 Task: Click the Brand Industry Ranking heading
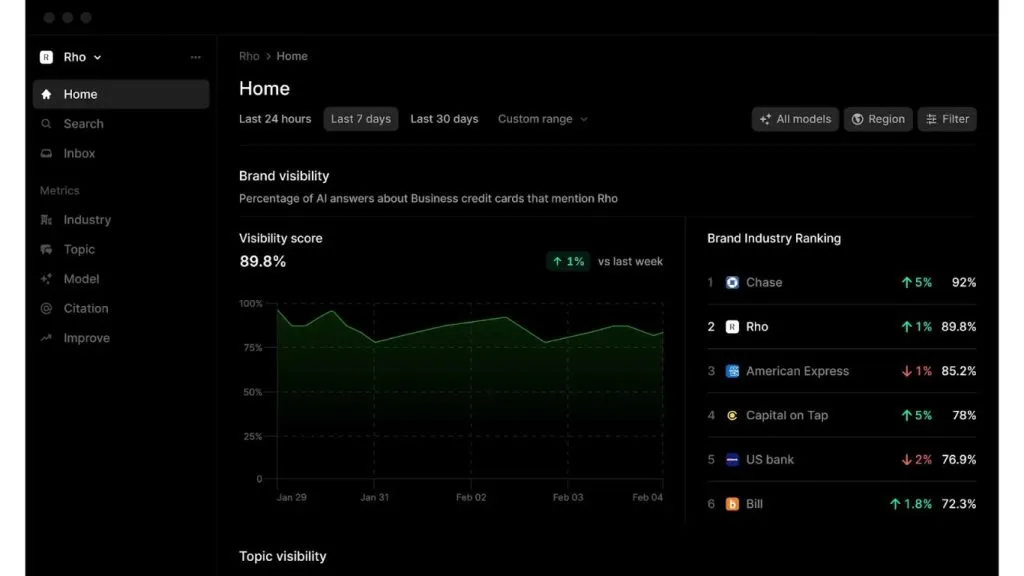[774, 238]
